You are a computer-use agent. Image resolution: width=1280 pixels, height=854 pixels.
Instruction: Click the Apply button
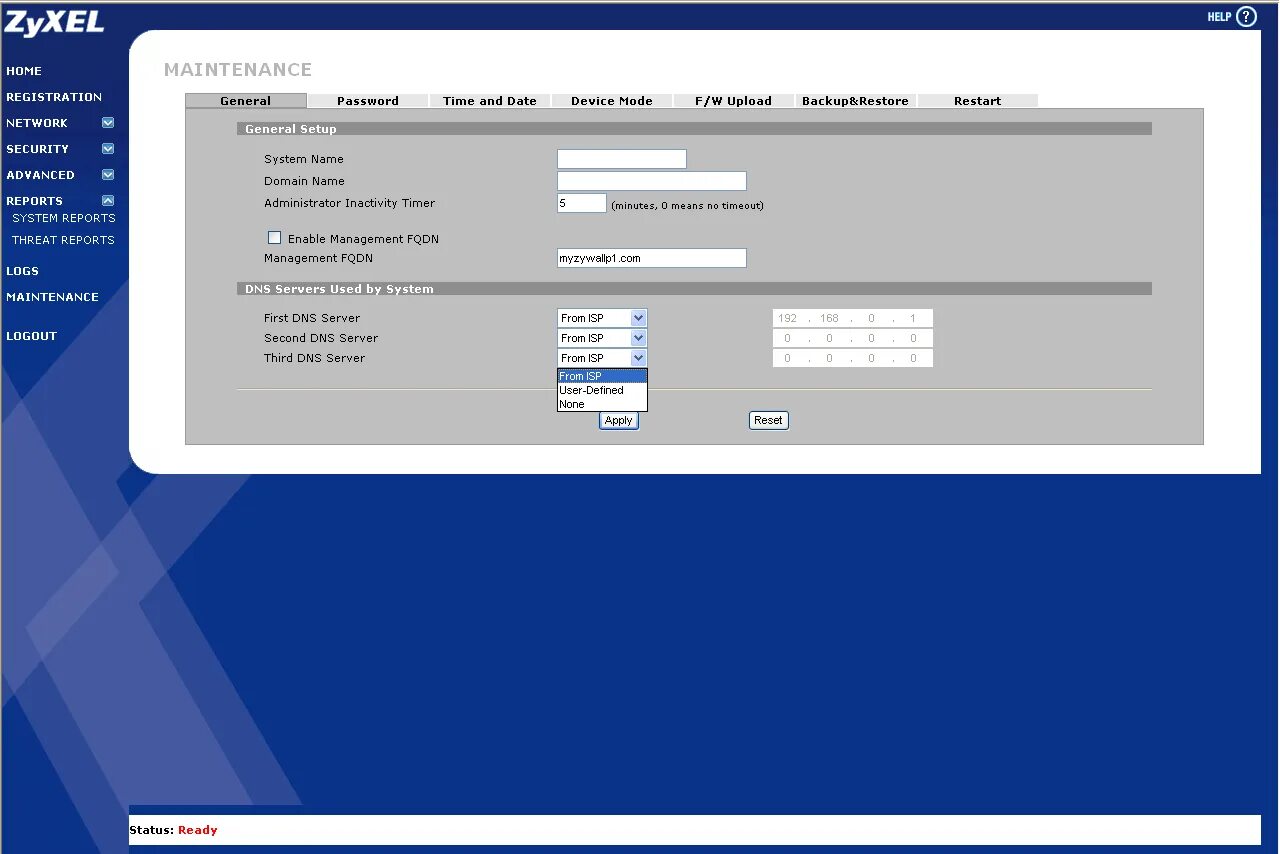tap(619, 420)
